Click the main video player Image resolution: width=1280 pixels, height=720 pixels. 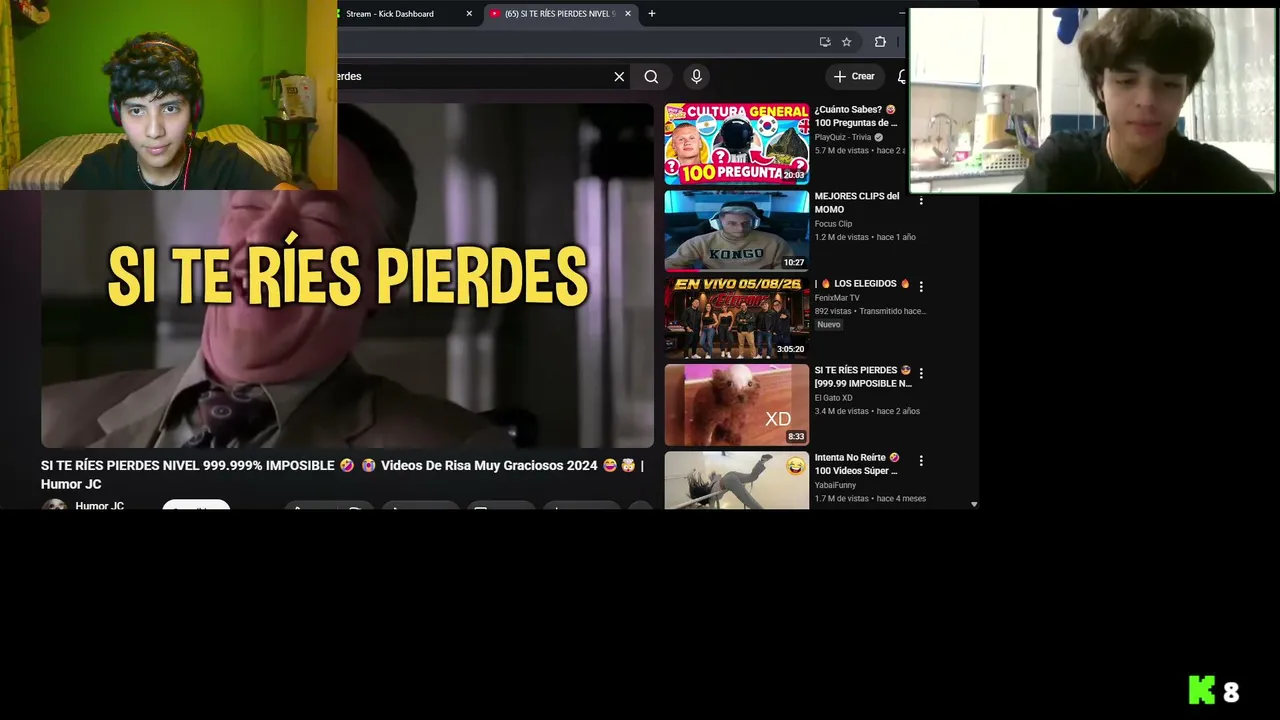pyautogui.click(x=347, y=275)
